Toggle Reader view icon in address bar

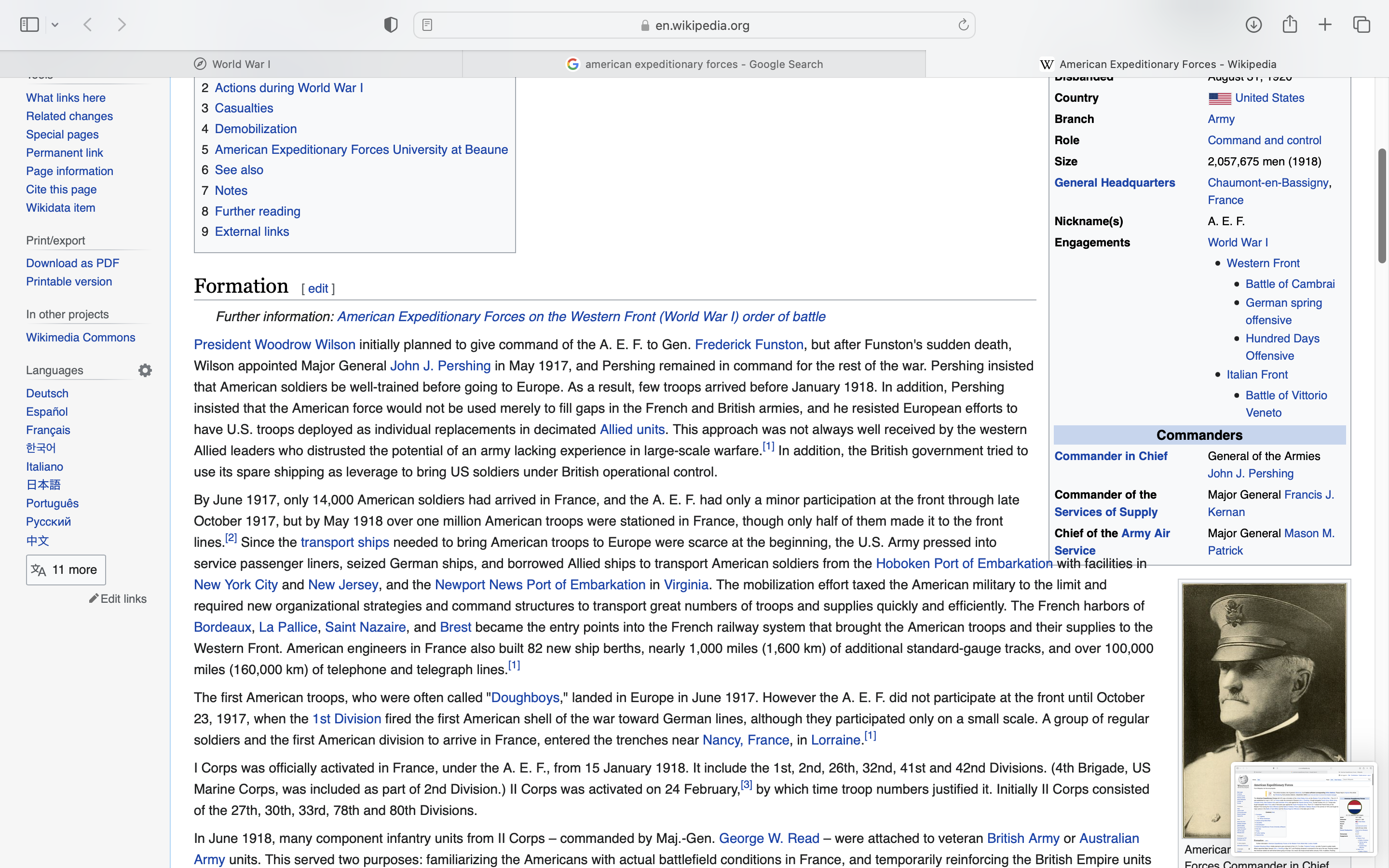(427, 25)
